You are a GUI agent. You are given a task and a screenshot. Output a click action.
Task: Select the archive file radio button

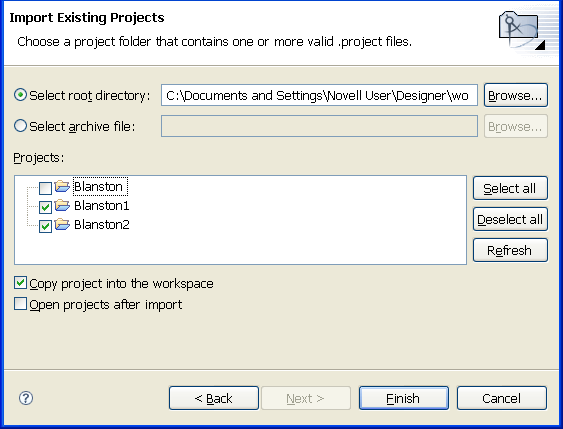click(x=20, y=126)
